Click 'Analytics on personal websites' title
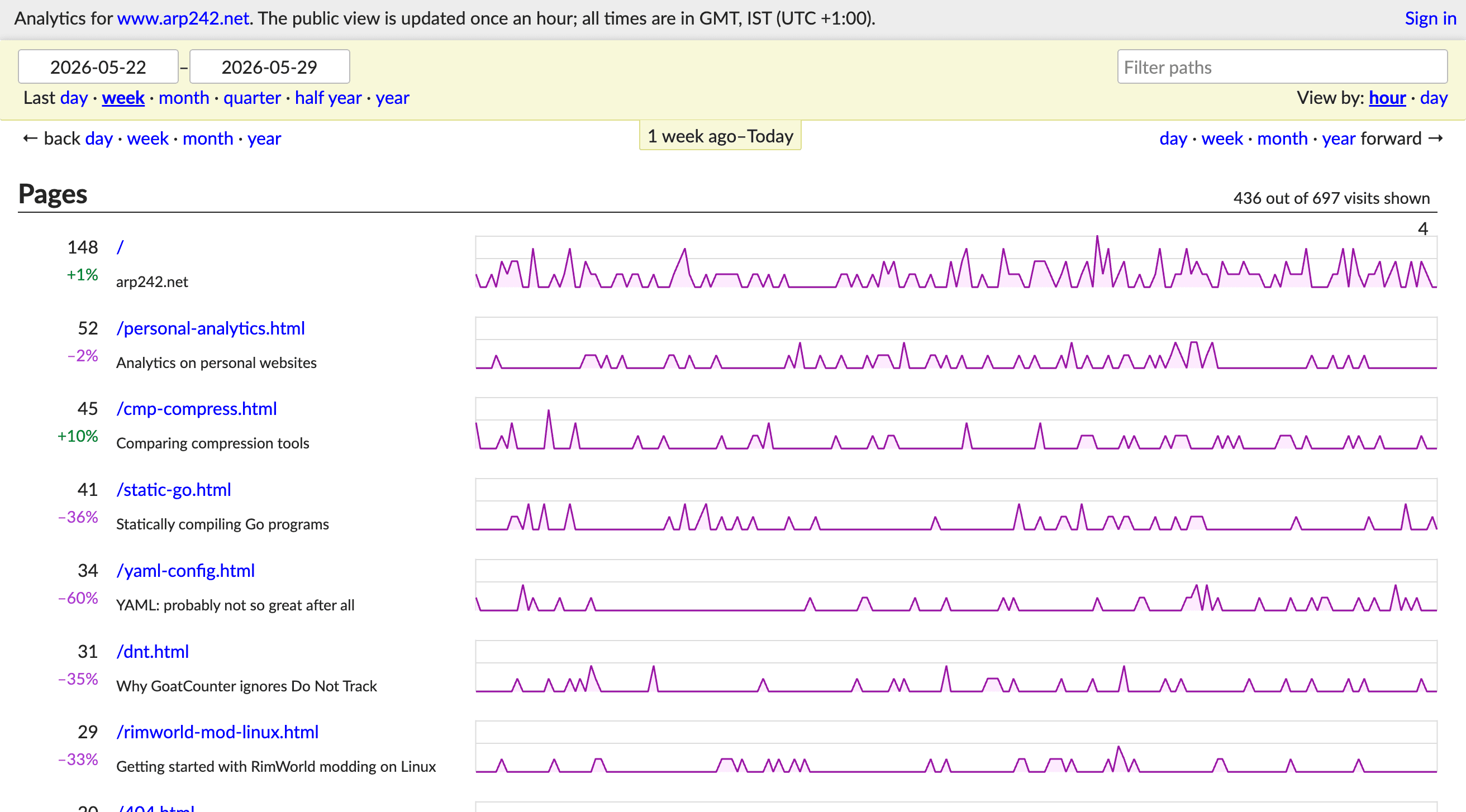The width and height of the screenshot is (1466, 812). pos(216,363)
